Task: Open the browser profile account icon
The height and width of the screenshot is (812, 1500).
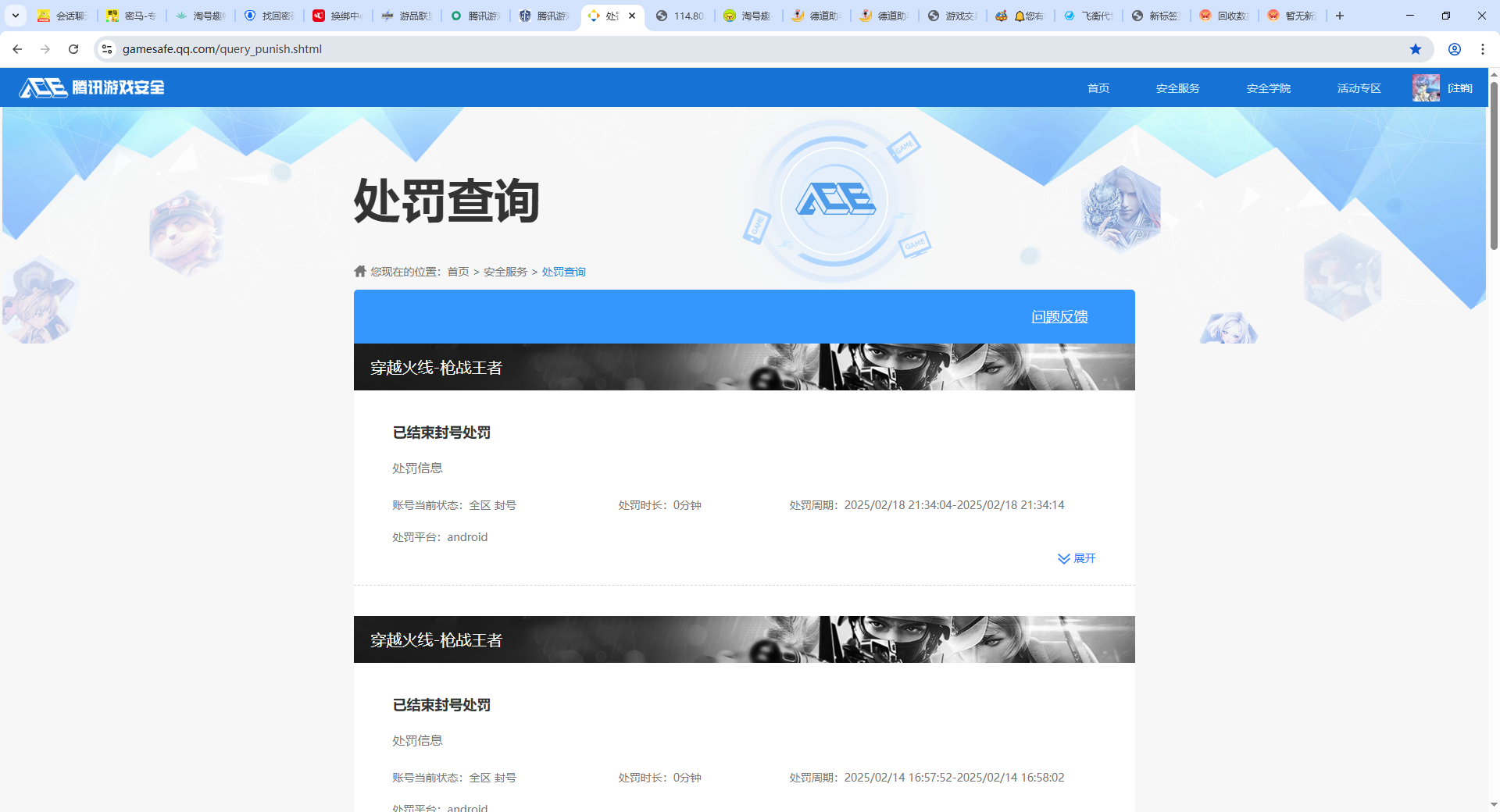Action: pos(1454,48)
